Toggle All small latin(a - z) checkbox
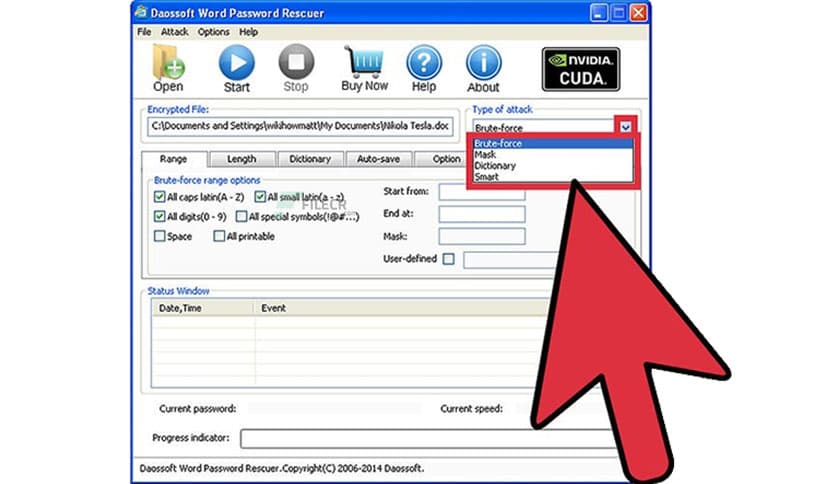The width and height of the screenshot is (836, 484). pyautogui.click(x=260, y=197)
